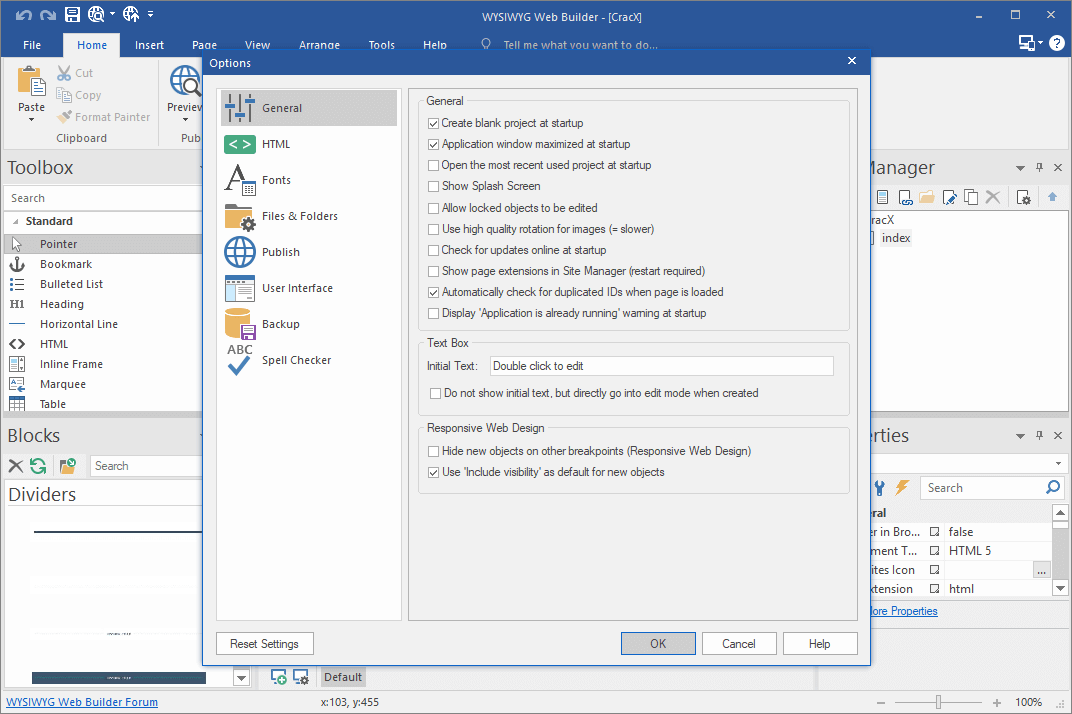Click the Paste clipboard icon
Viewport: 1072px width, 714px height.
tap(31, 82)
